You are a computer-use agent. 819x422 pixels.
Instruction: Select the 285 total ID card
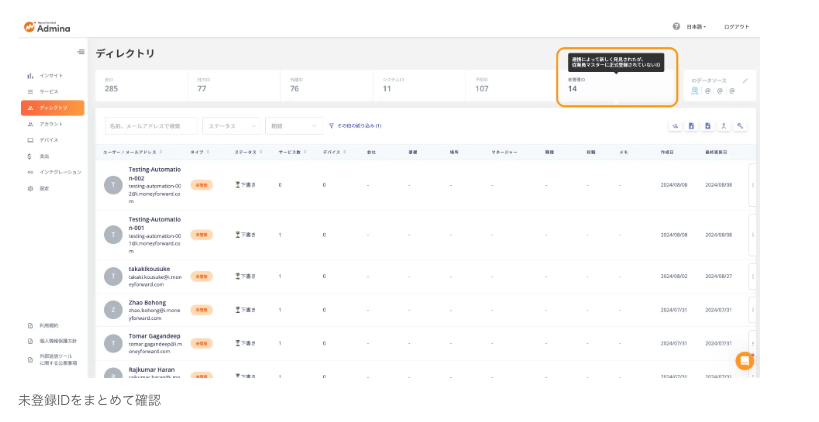click(x=142, y=85)
